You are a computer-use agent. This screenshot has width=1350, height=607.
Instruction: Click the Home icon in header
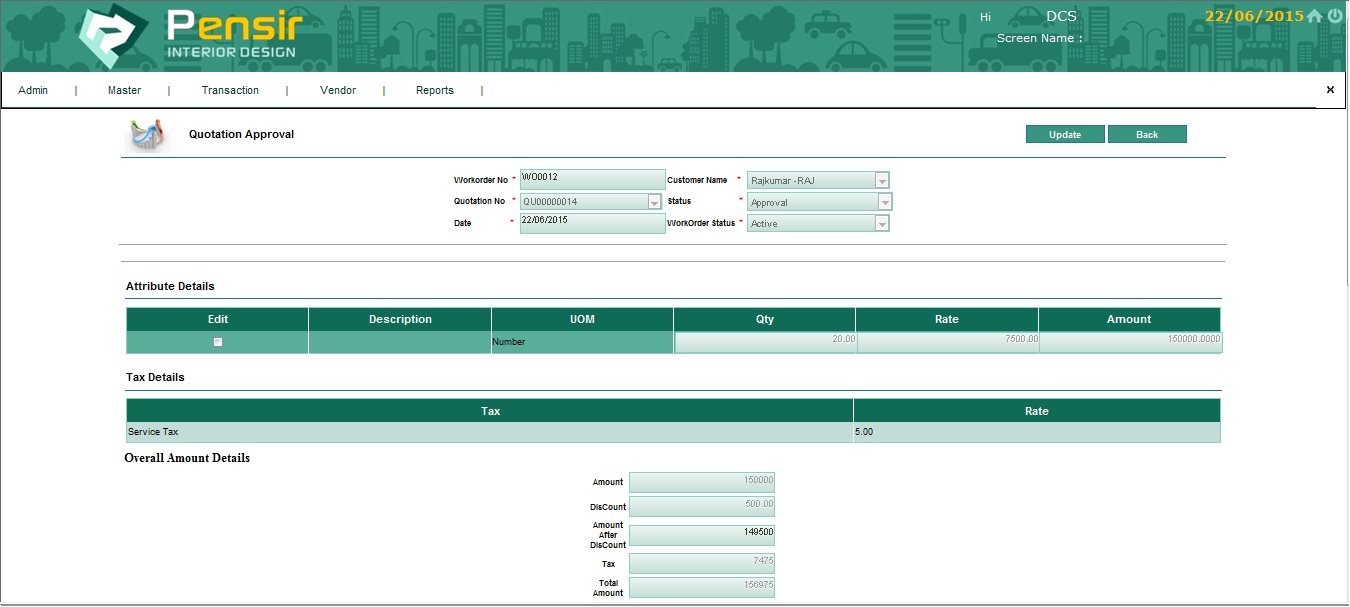(x=1315, y=17)
